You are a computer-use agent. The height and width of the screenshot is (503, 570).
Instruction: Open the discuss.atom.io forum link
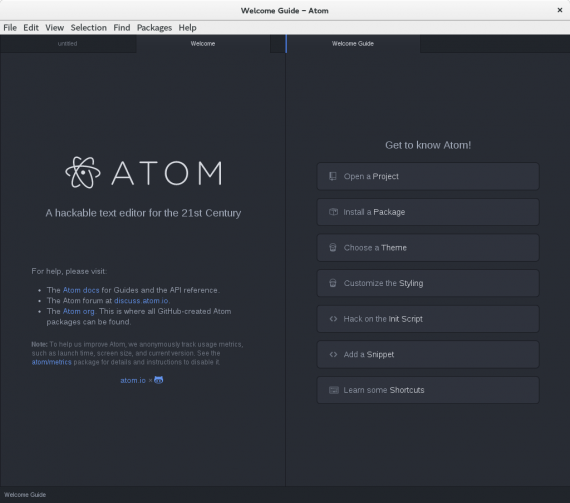tap(141, 301)
